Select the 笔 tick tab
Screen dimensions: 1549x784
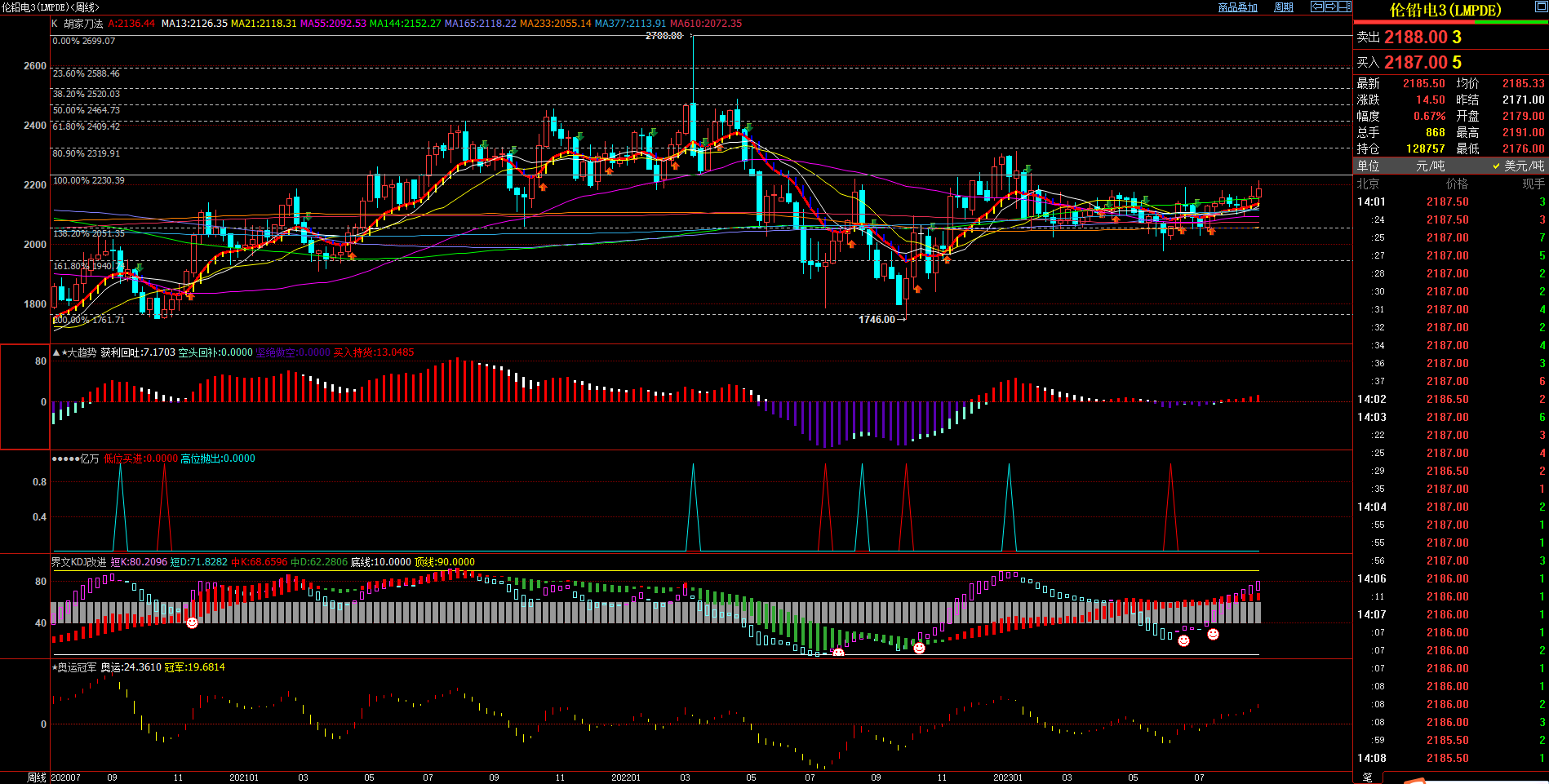1368,777
